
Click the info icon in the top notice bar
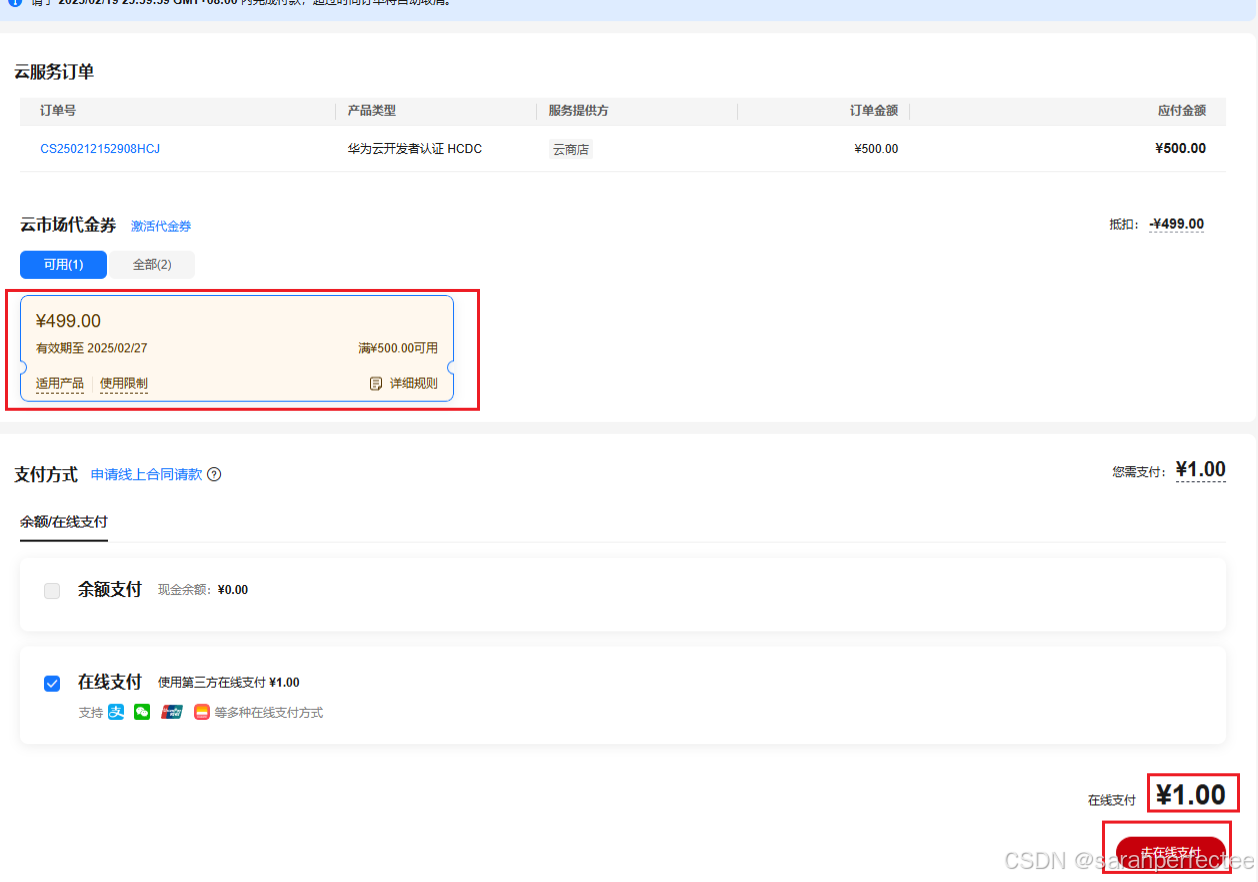(15, 3)
